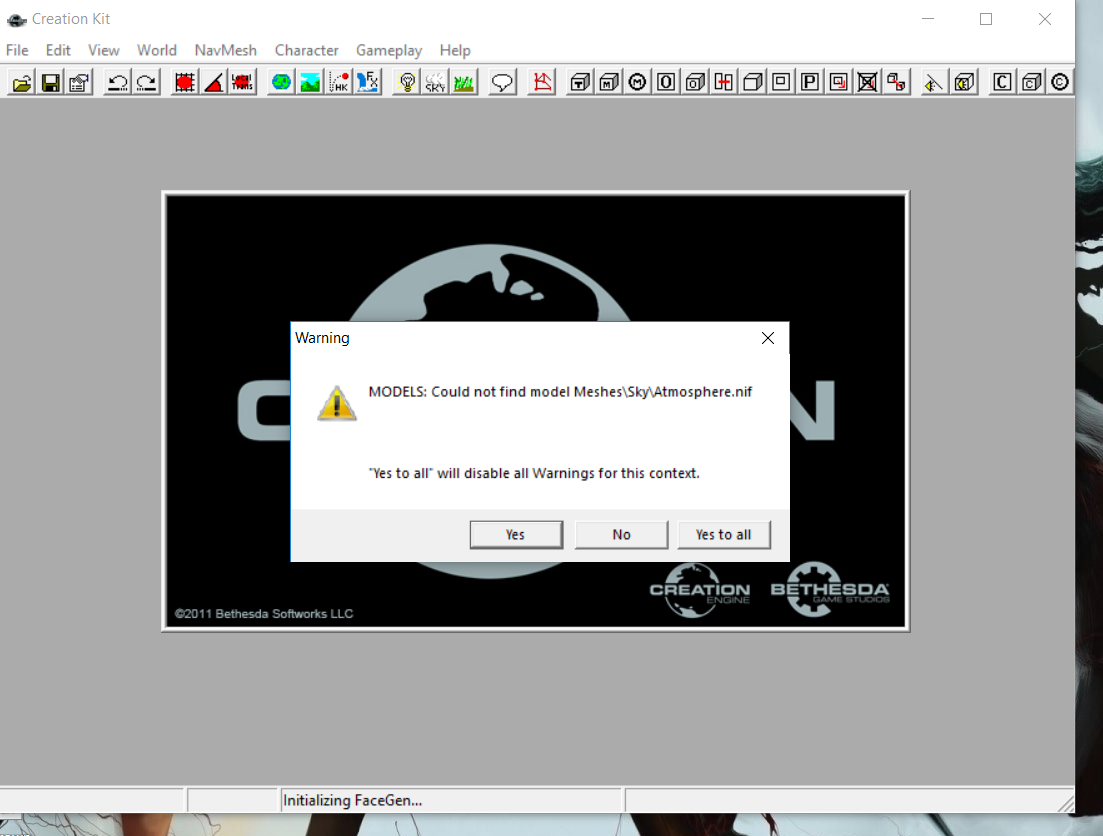Click the yellow light marker icon
The image size is (1103, 836).
[x=934, y=82]
